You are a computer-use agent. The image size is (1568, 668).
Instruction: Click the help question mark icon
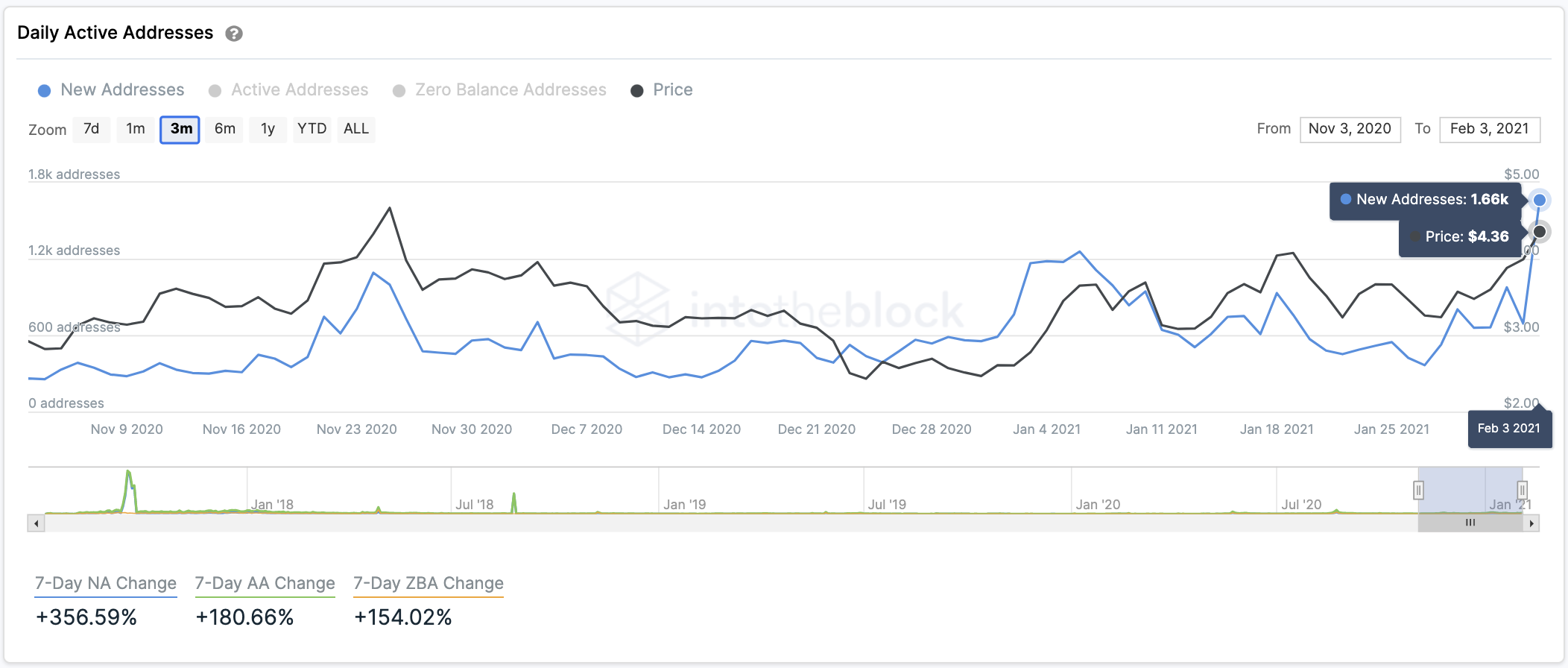tap(234, 34)
